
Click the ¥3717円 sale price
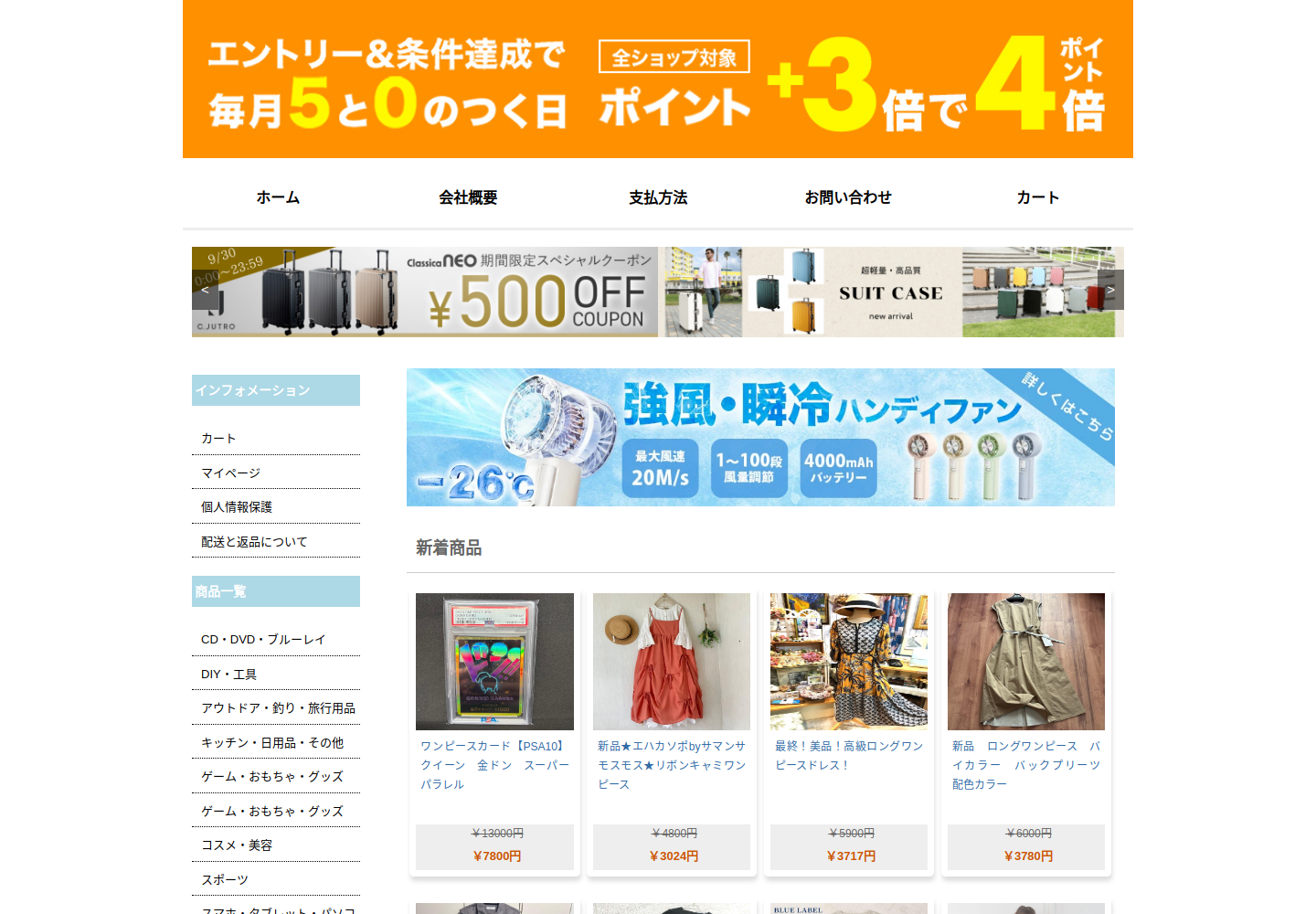(x=851, y=856)
